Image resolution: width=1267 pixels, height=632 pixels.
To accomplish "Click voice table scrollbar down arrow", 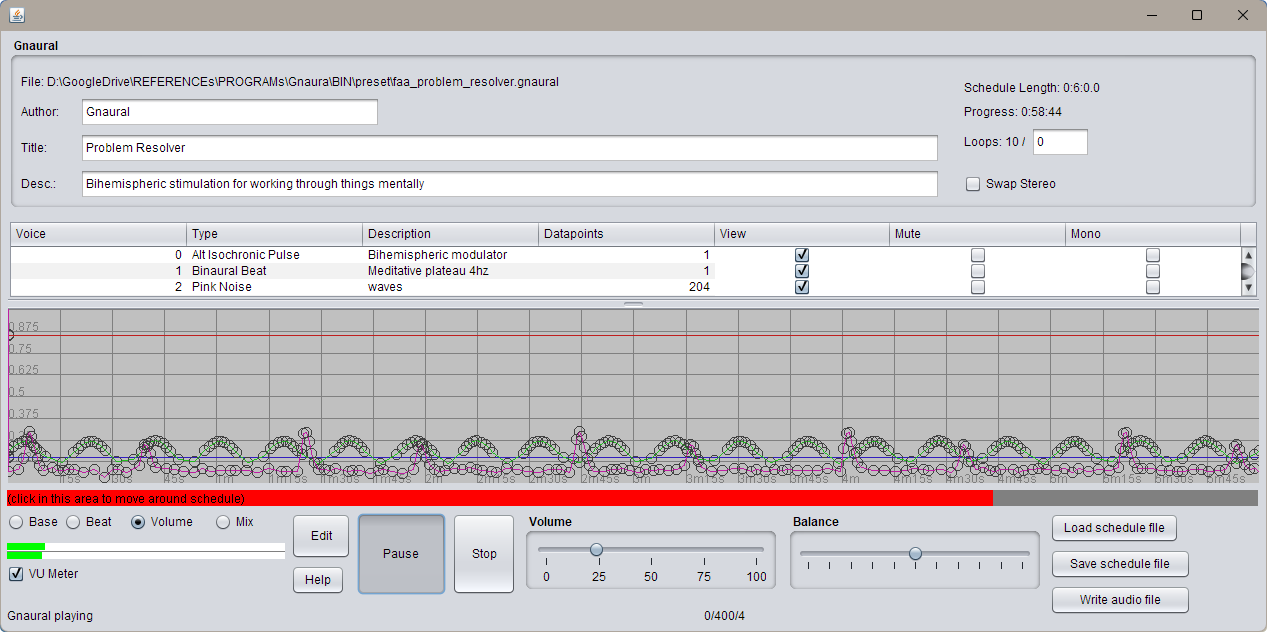I will pos(1248,288).
